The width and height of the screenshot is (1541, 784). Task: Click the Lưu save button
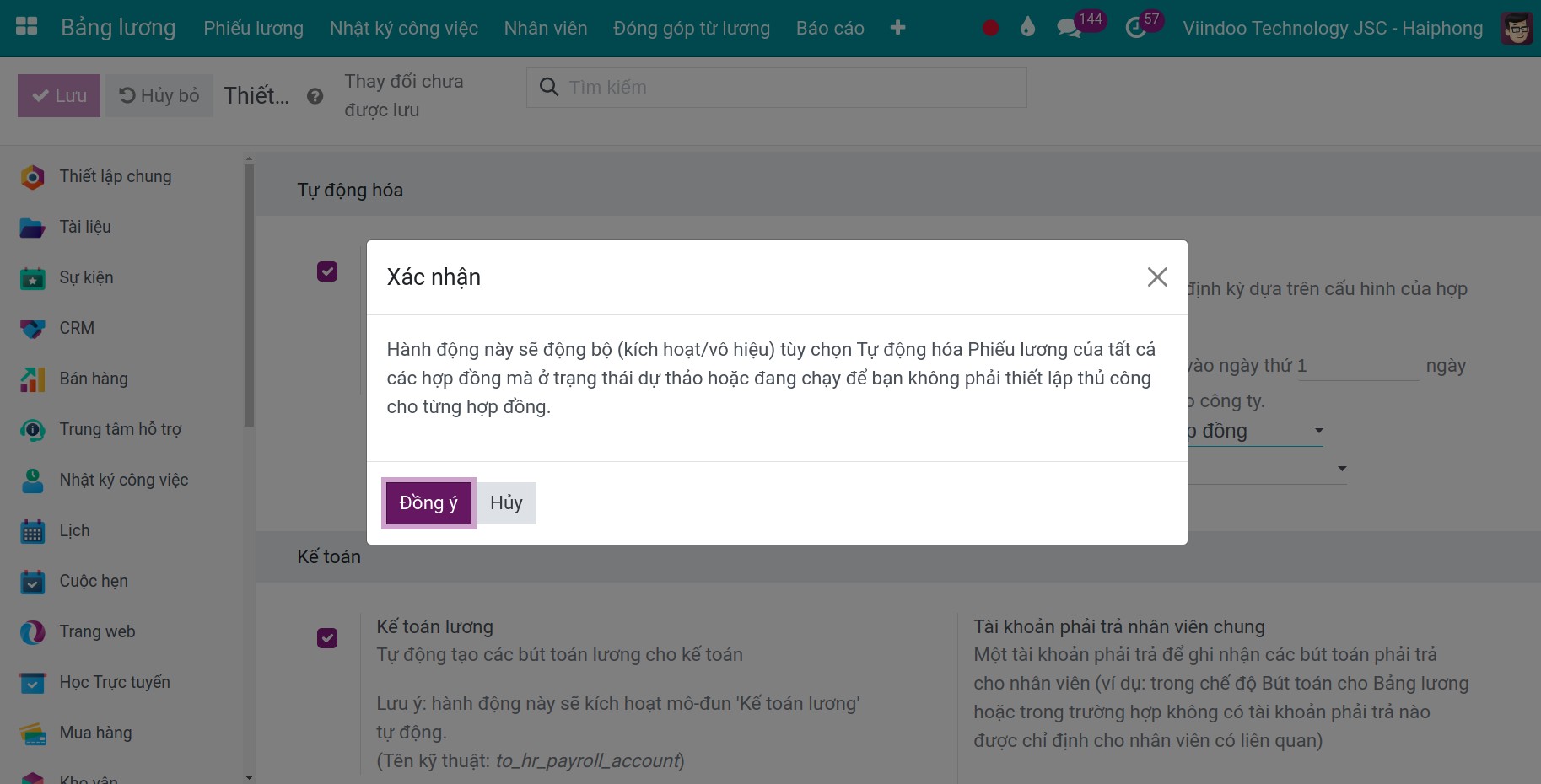pyautogui.click(x=59, y=95)
